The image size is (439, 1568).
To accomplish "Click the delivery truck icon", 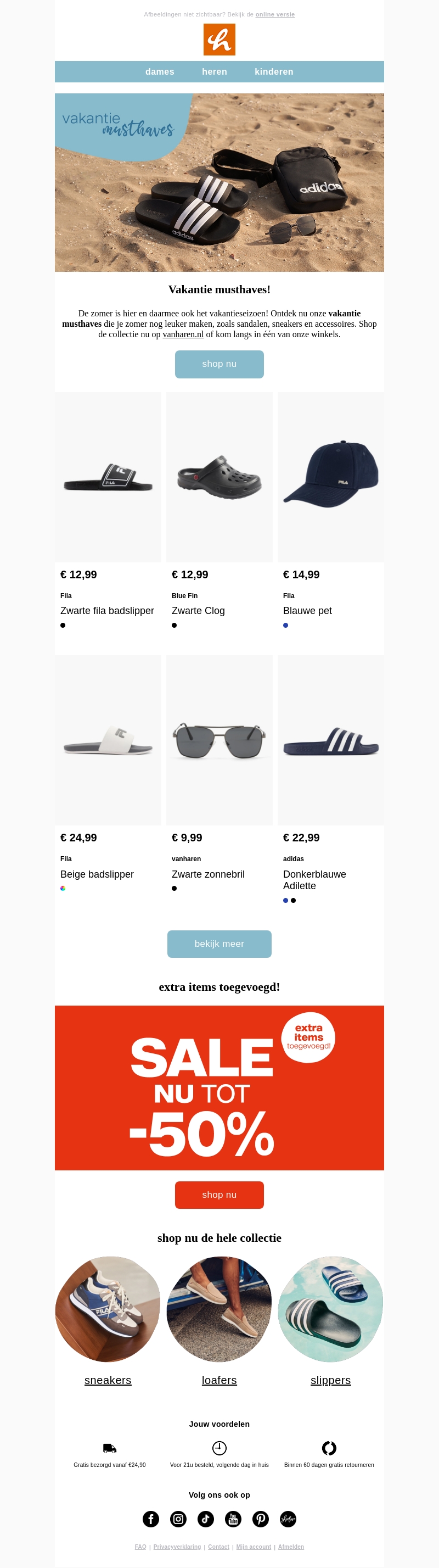I will (x=109, y=1448).
